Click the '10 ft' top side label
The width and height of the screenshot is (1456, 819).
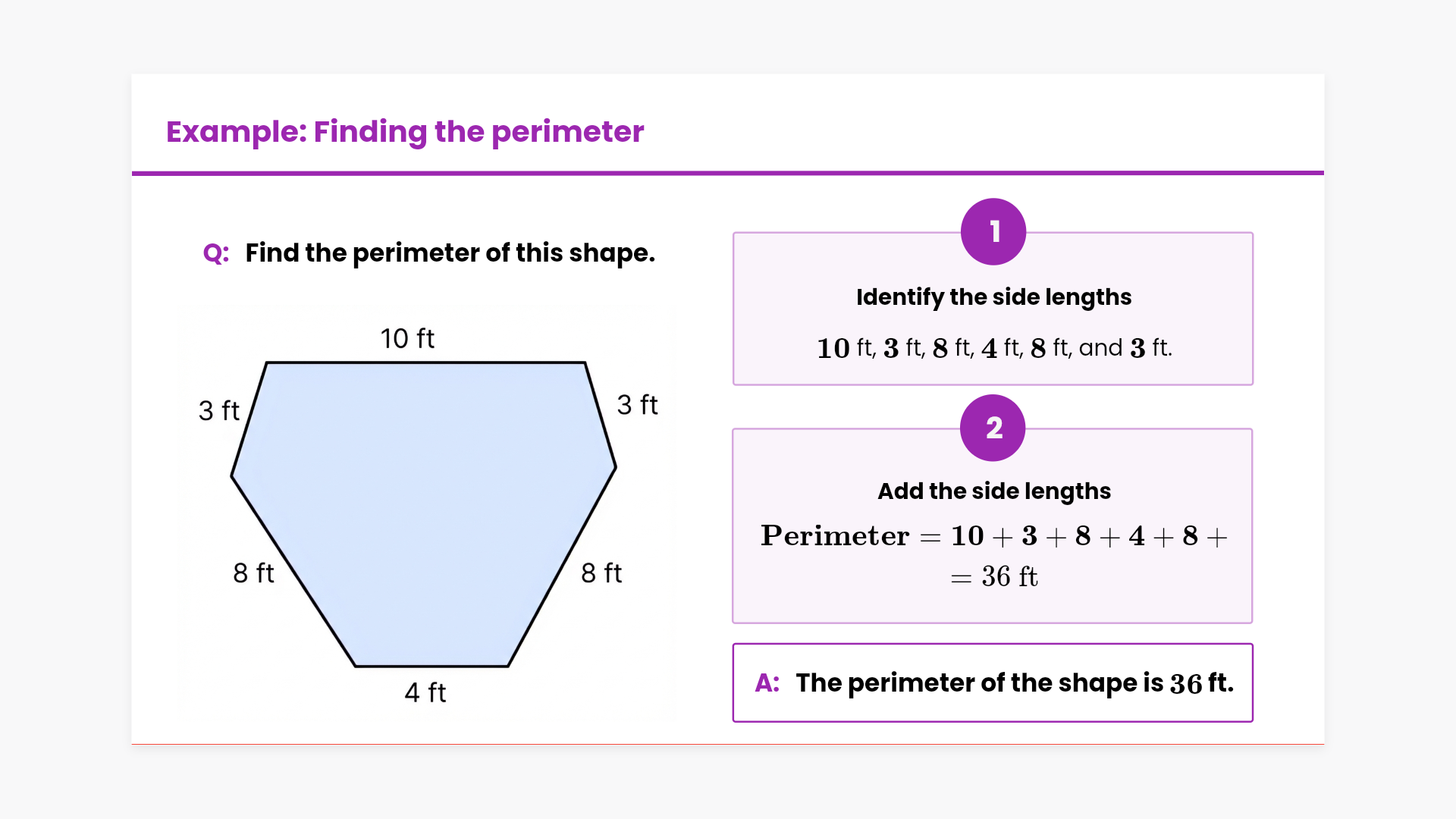point(407,338)
